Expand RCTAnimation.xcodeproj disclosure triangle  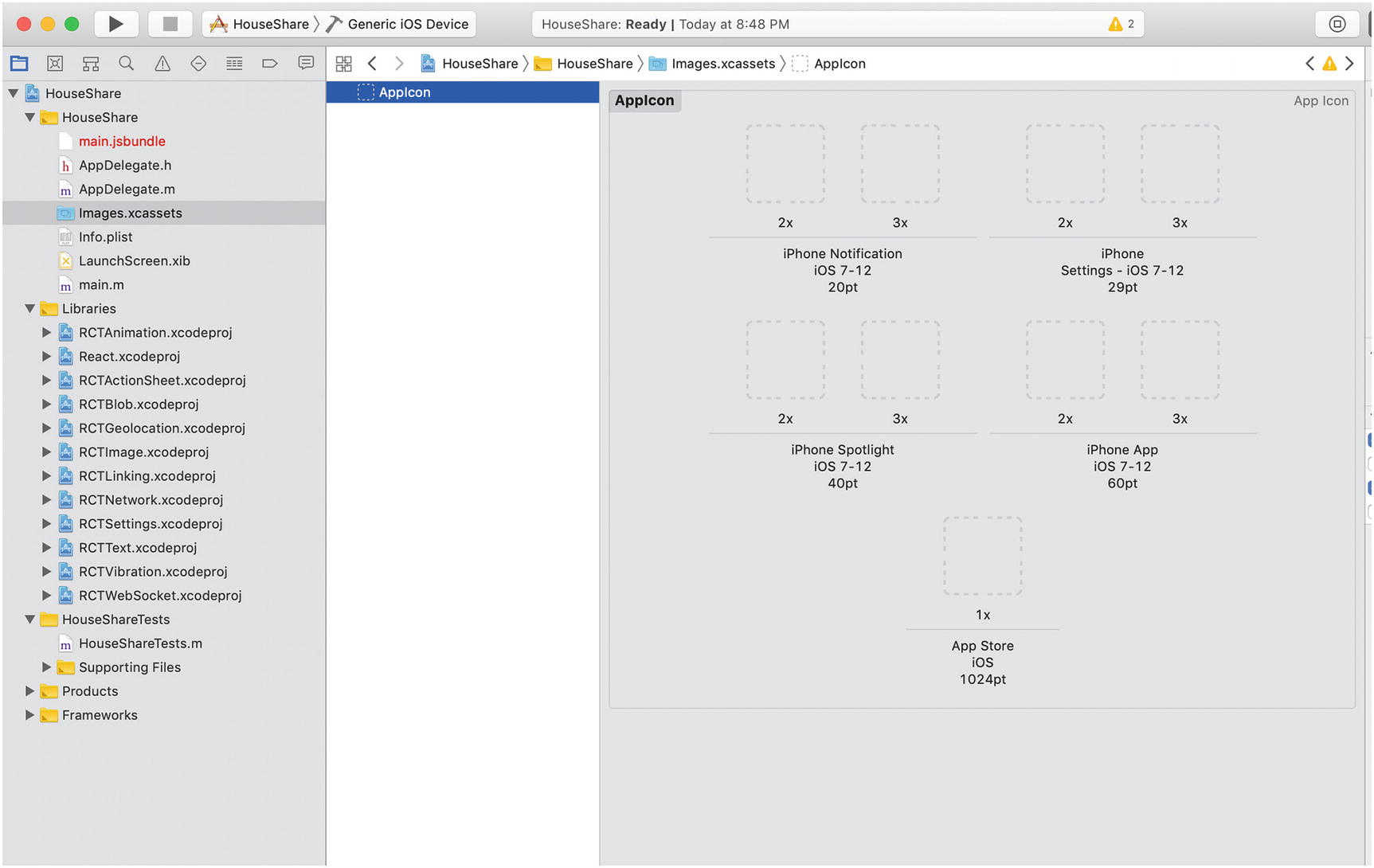point(46,333)
